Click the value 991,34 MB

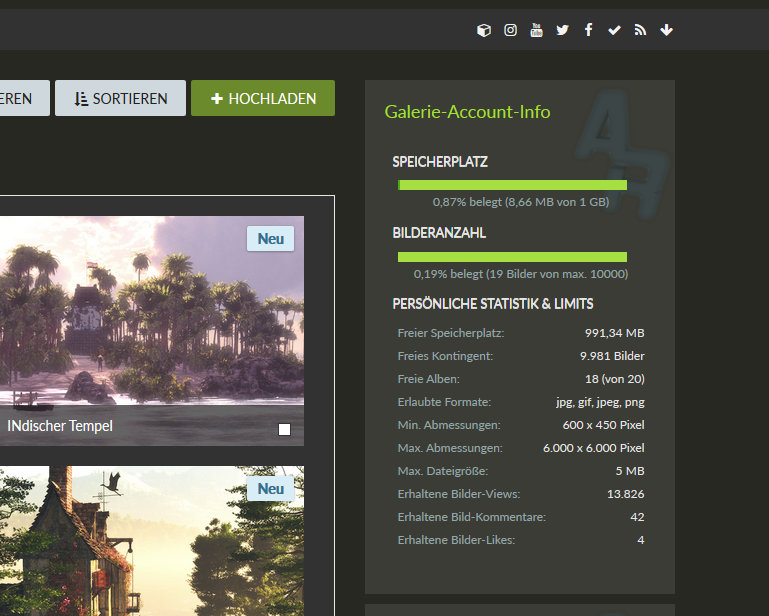615,333
